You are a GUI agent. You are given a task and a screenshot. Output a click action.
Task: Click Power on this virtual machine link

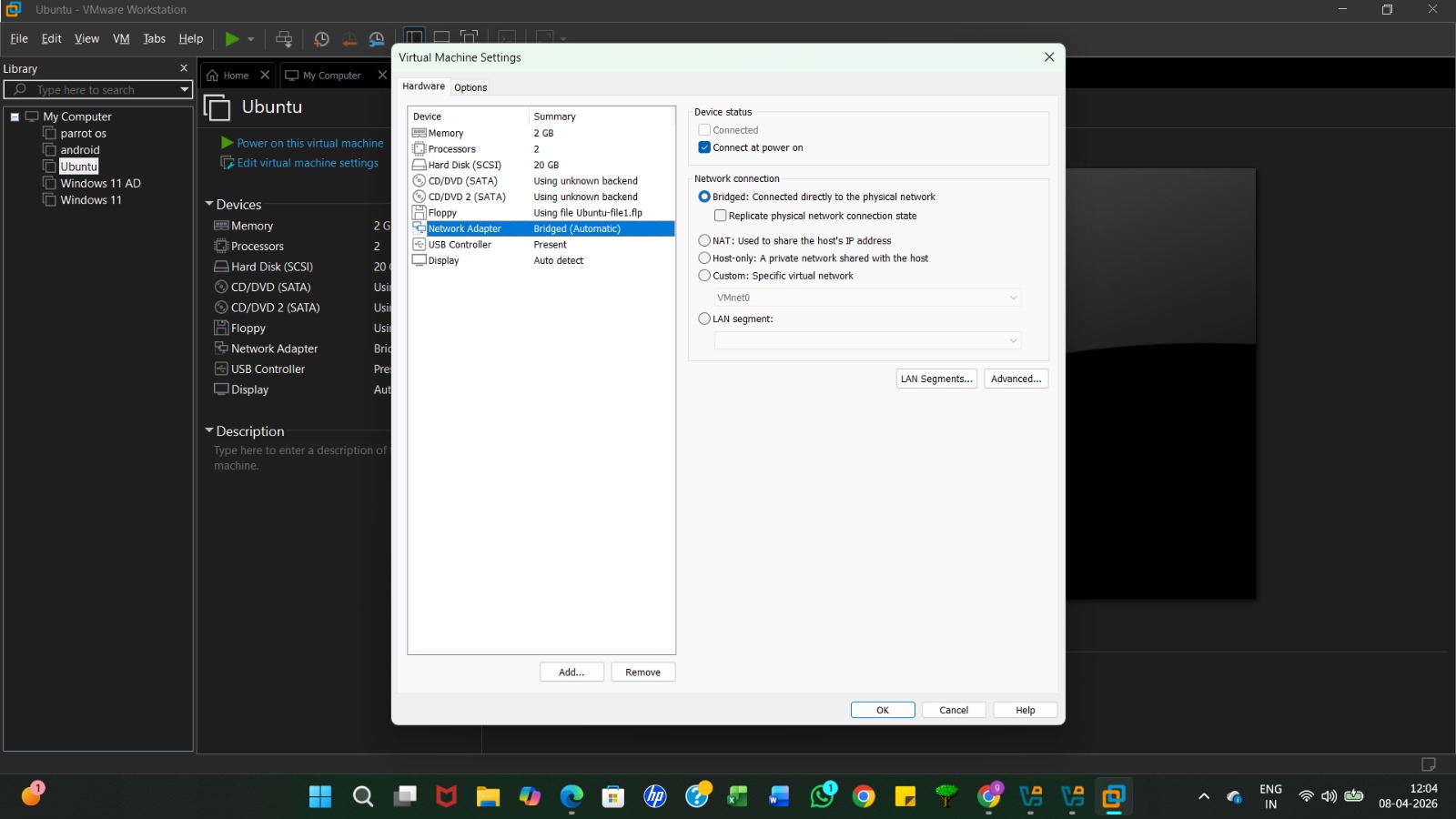tap(310, 143)
